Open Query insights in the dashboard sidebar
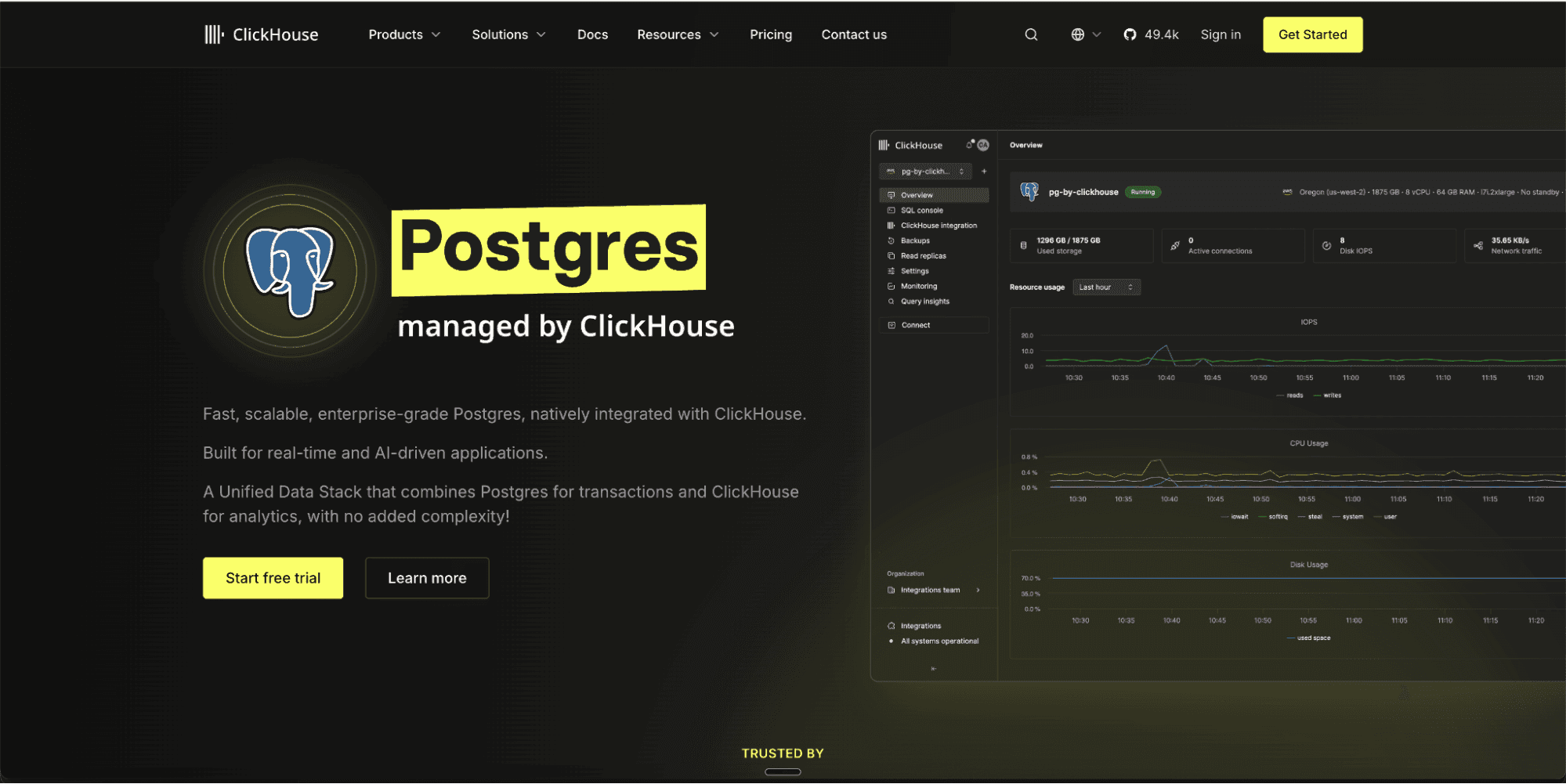Image resolution: width=1566 pixels, height=784 pixels. [x=934, y=302]
